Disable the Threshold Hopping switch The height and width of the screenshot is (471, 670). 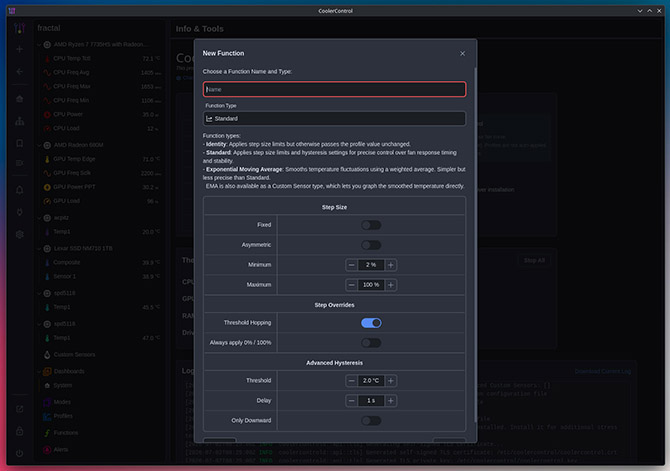pos(371,323)
